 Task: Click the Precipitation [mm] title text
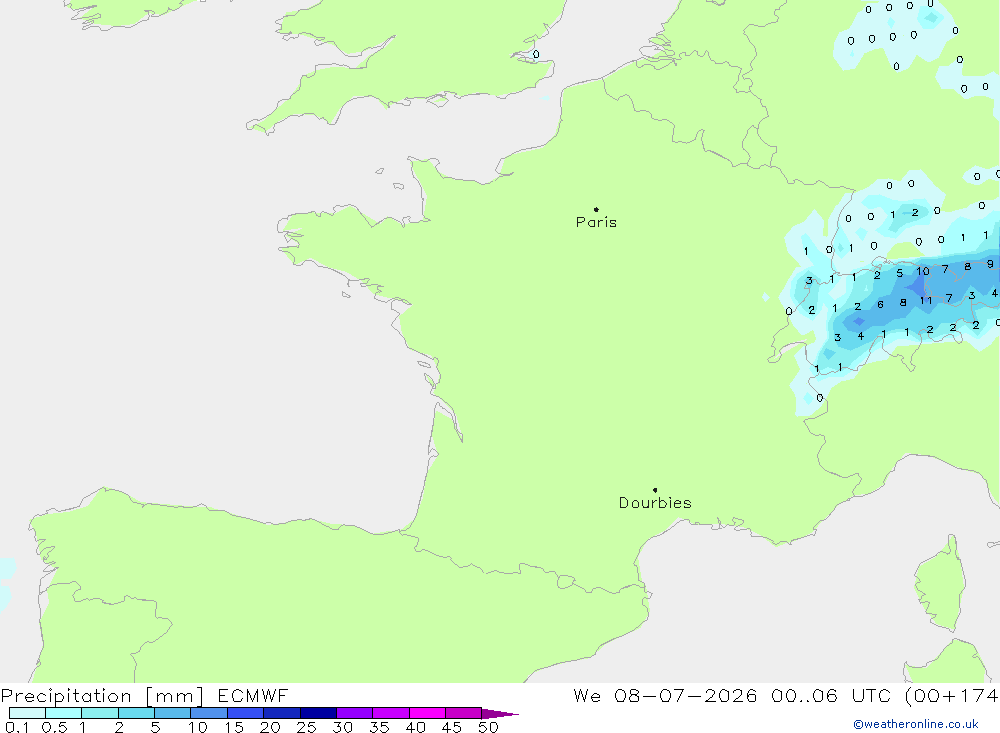click(x=102, y=695)
